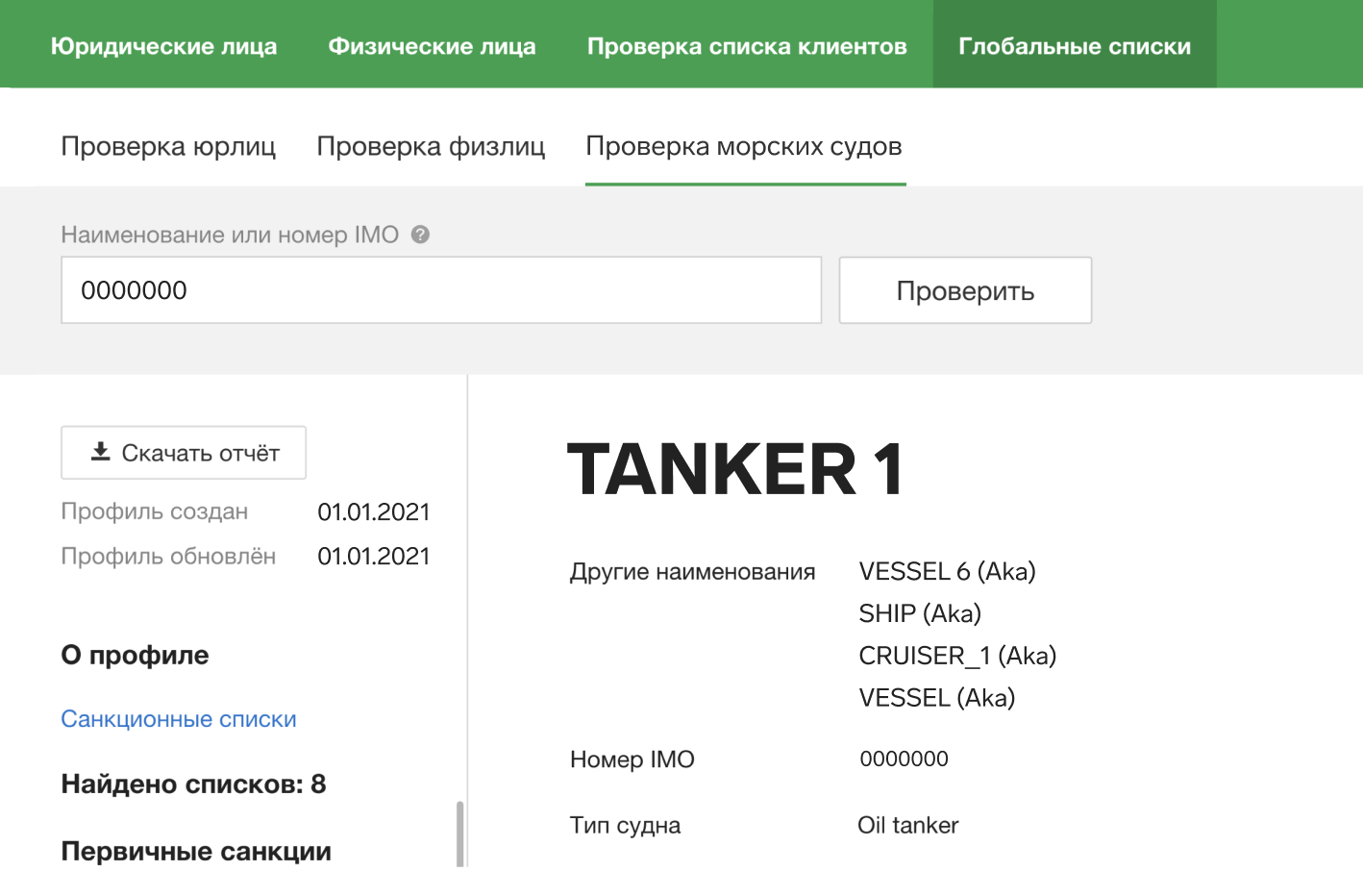Click alias VESSEL (Aka)
The image size is (1363, 896).
point(937,698)
